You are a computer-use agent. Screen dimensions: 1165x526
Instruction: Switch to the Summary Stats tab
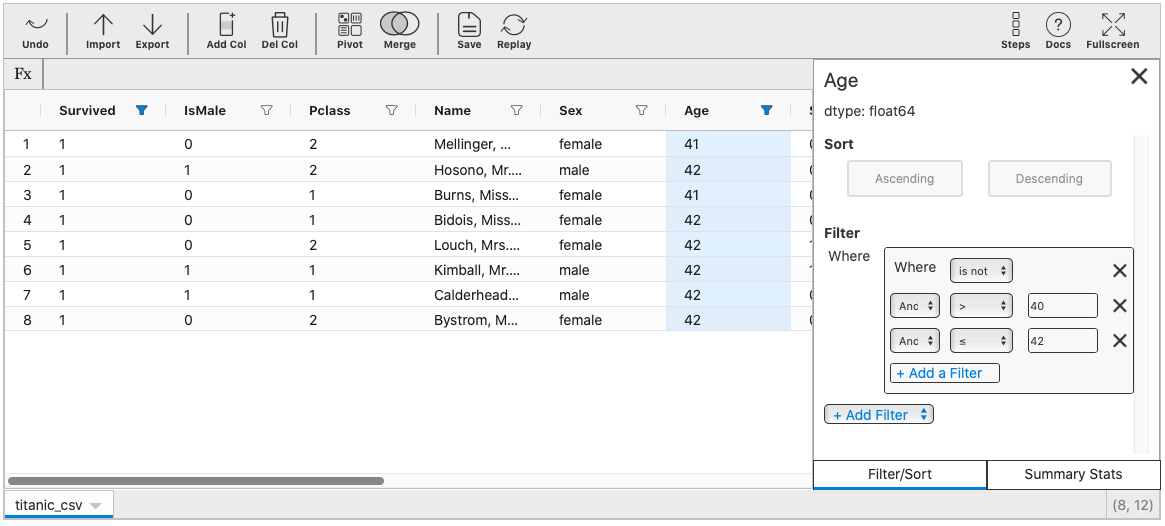pyautogui.click(x=1073, y=475)
